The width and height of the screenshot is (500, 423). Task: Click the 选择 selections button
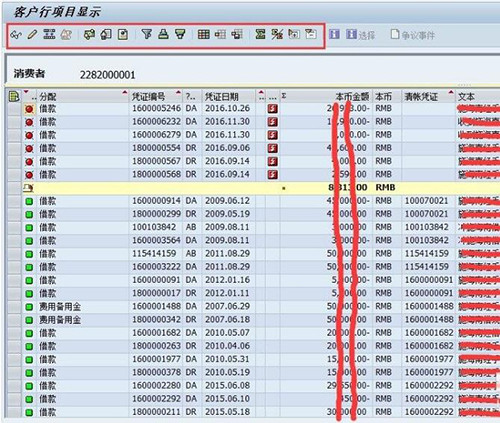[361, 35]
